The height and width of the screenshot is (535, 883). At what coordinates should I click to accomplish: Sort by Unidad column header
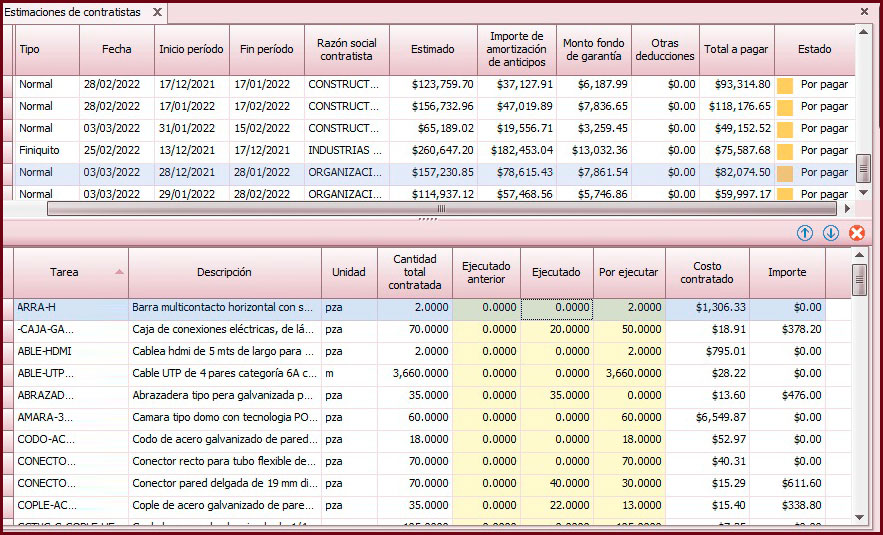tap(349, 273)
